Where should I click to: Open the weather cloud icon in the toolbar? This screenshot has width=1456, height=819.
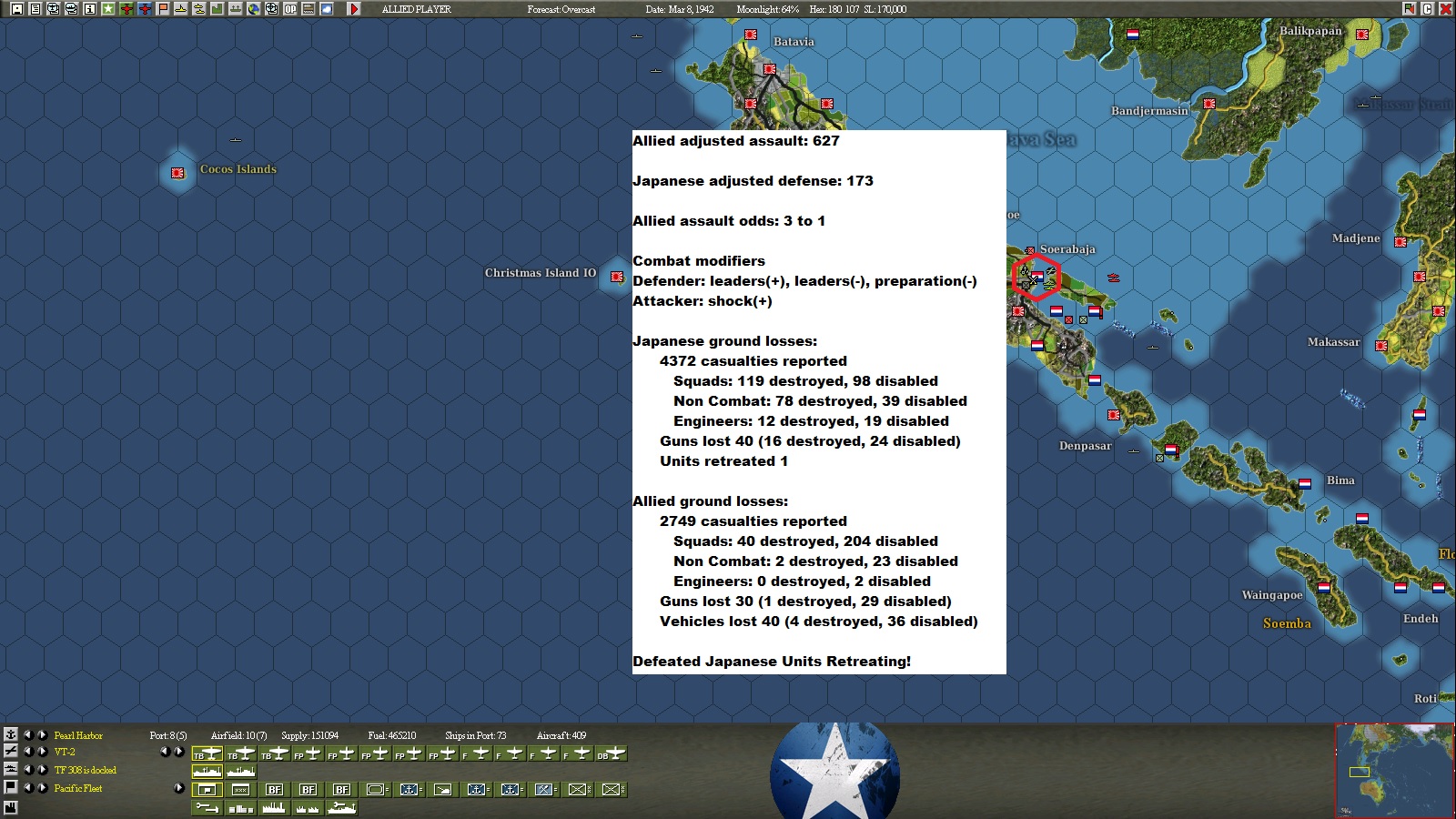[327, 9]
